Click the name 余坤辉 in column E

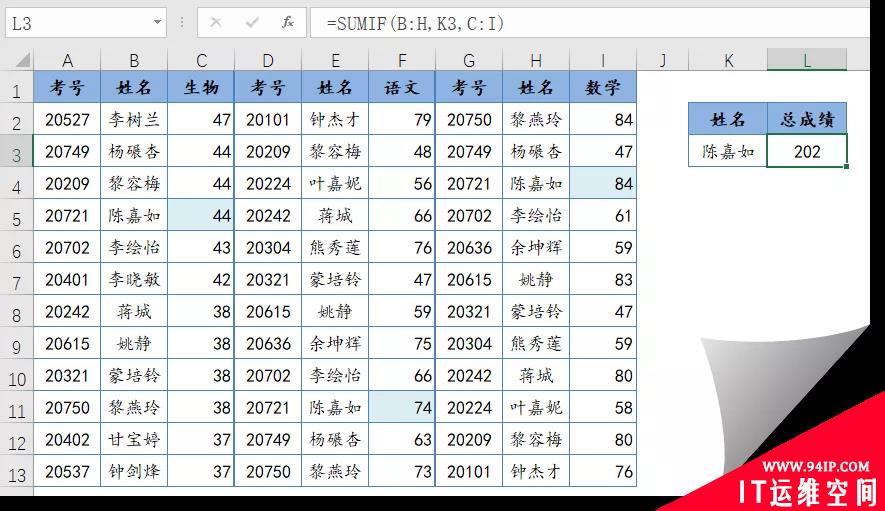point(335,343)
